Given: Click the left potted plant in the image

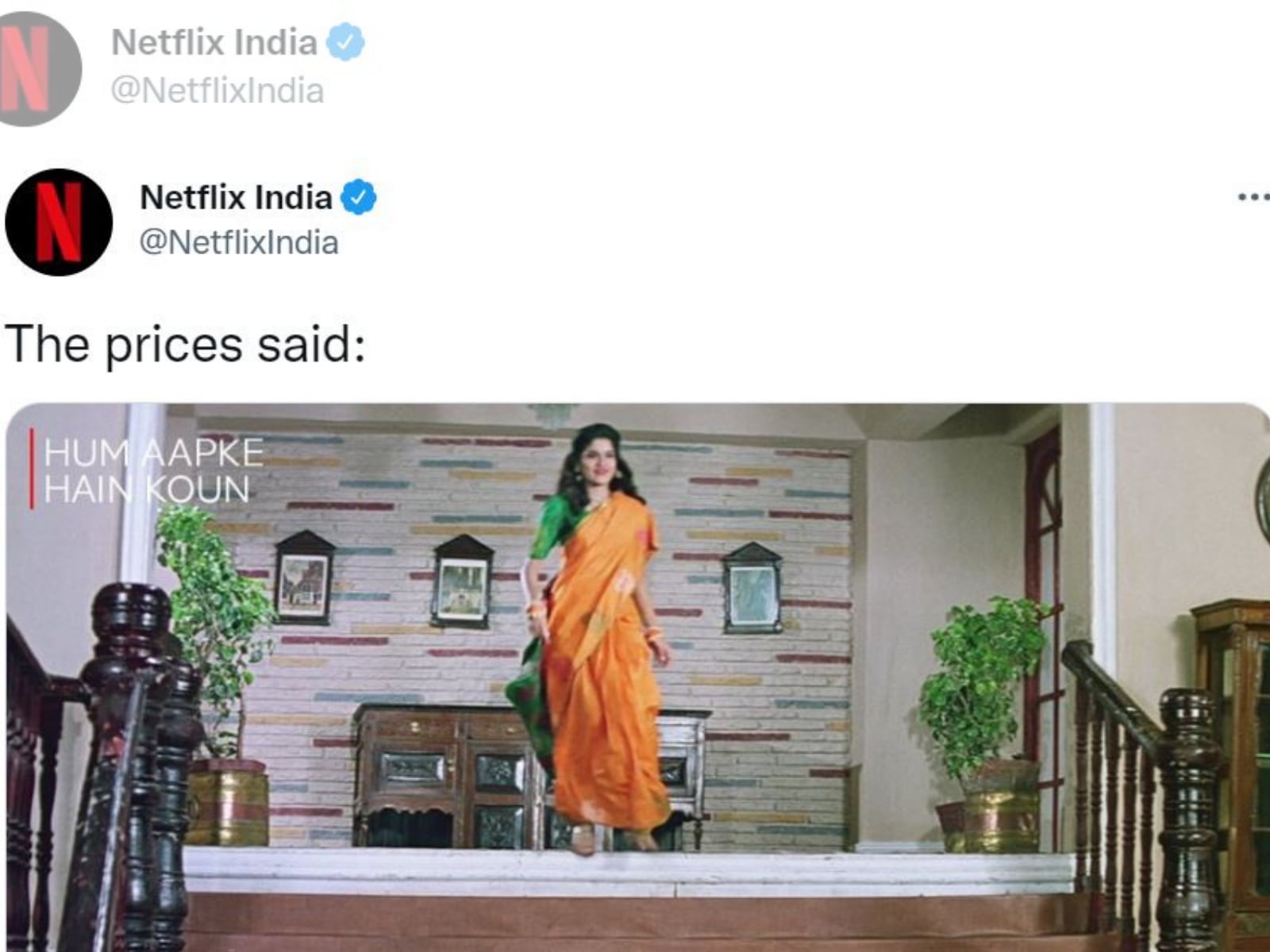Looking at the screenshot, I should [216, 674].
